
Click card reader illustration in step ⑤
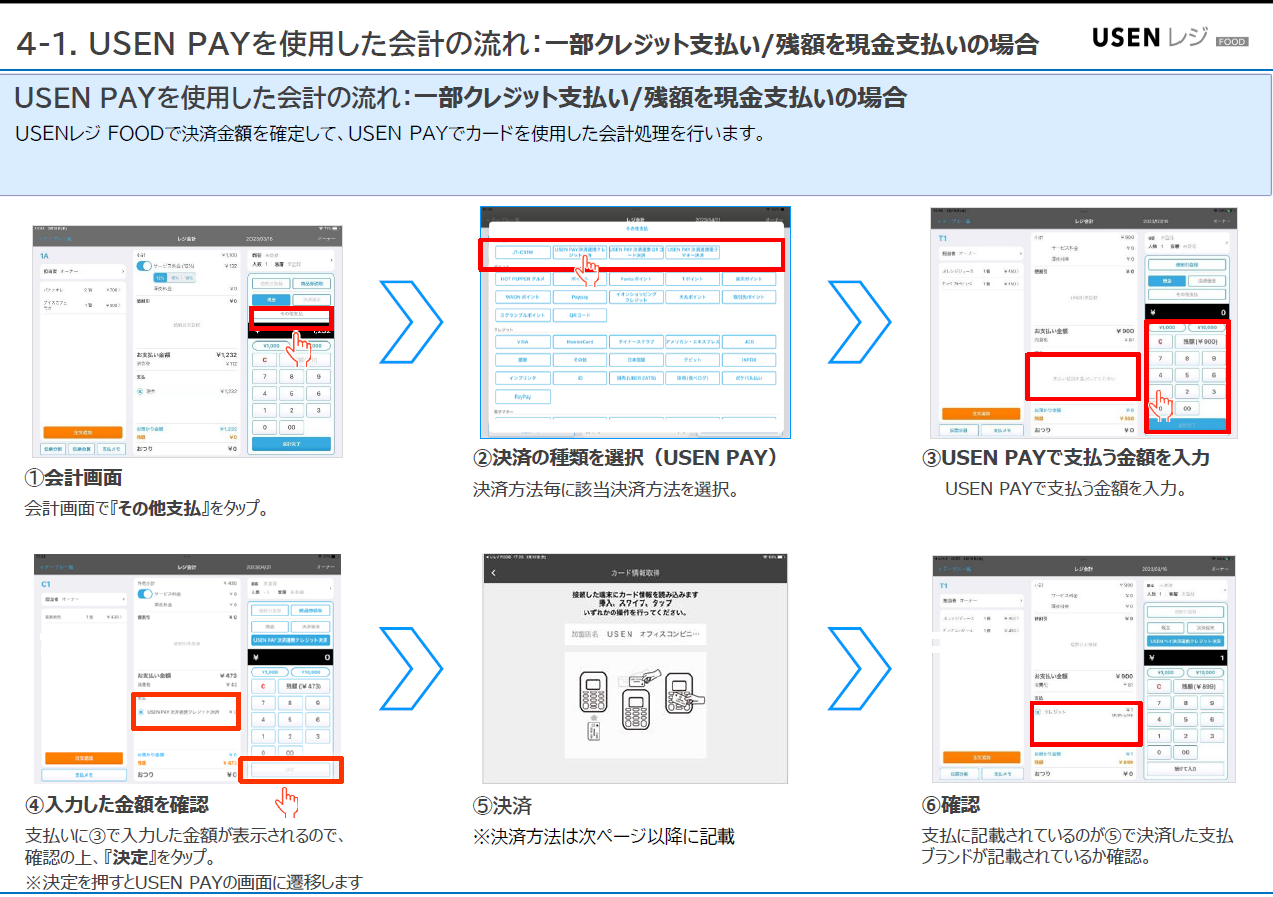point(635,705)
